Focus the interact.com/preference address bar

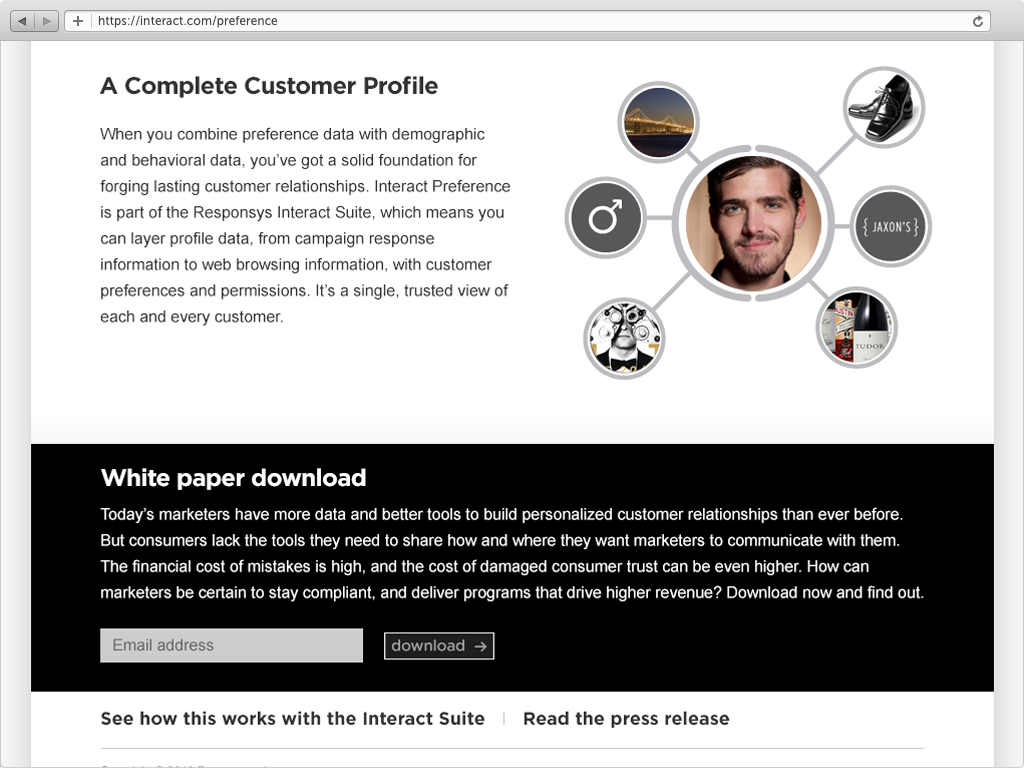click(x=529, y=21)
